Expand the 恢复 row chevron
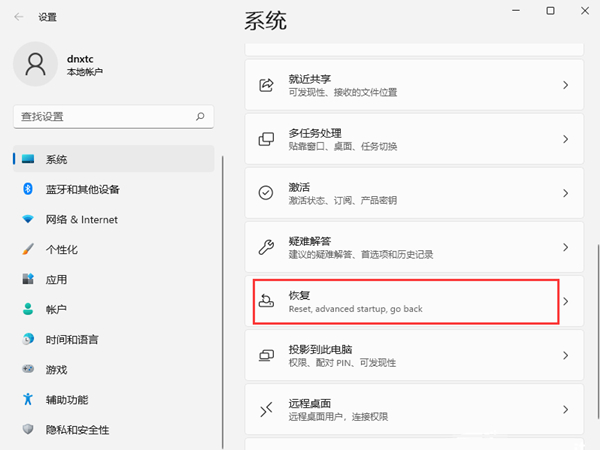 [x=566, y=302]
